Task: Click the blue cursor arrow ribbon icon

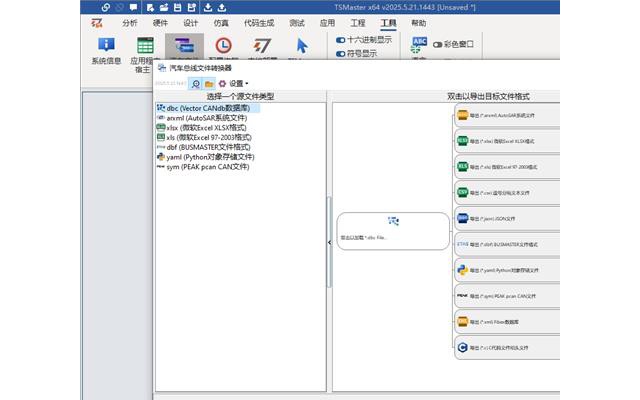Action: (x=302, y=45)
